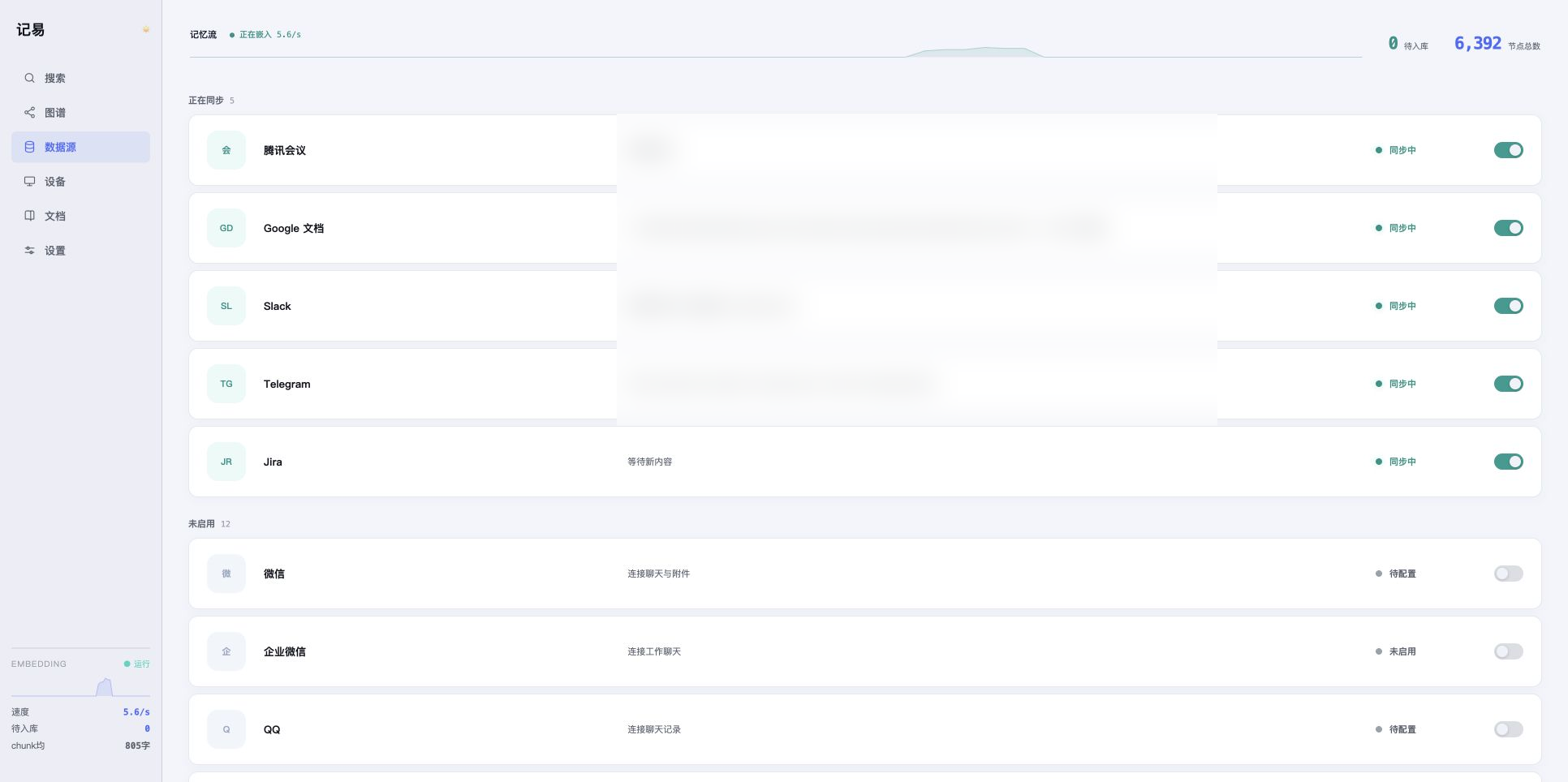This screenshot has width=1568, height=782.
Task: Click the 腾讯会议 source icon tile
Action: 226,150
